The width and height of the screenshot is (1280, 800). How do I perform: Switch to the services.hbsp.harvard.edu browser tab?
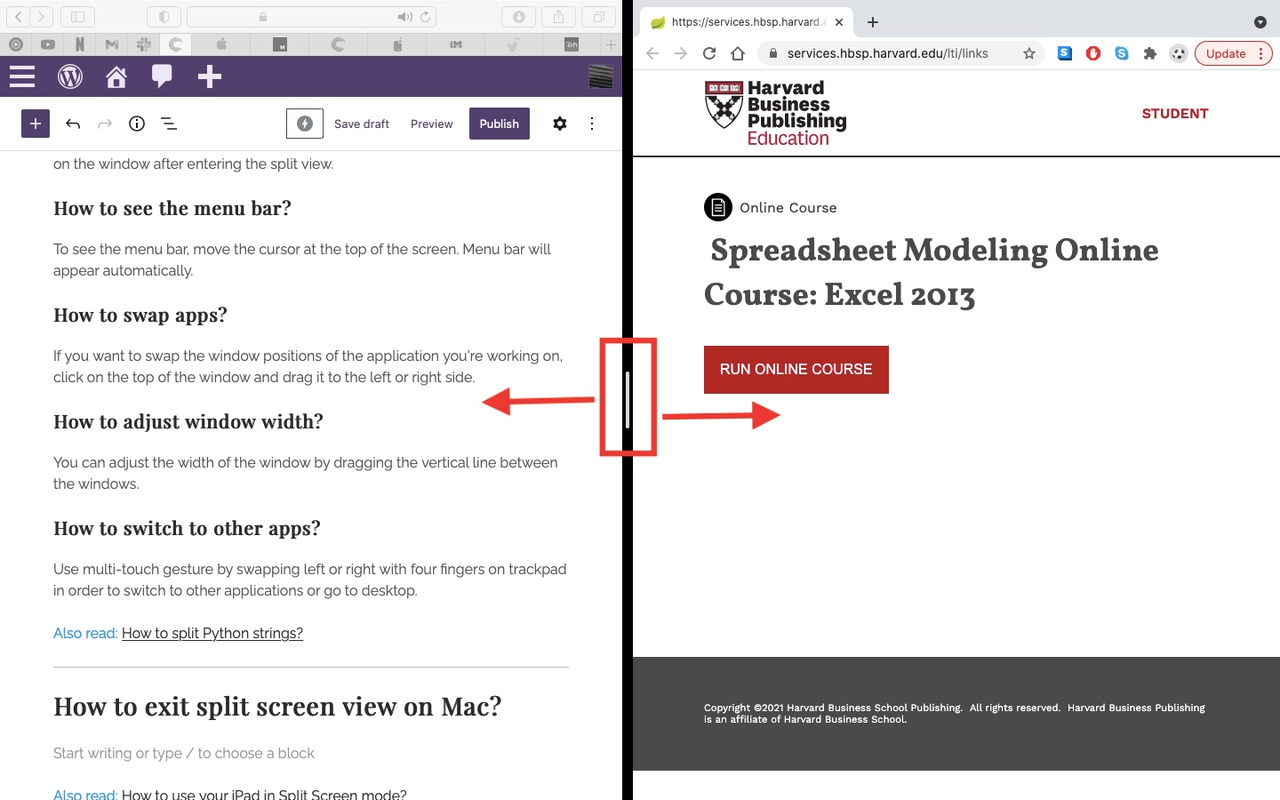pyautogui.click(x=745, y=21)
